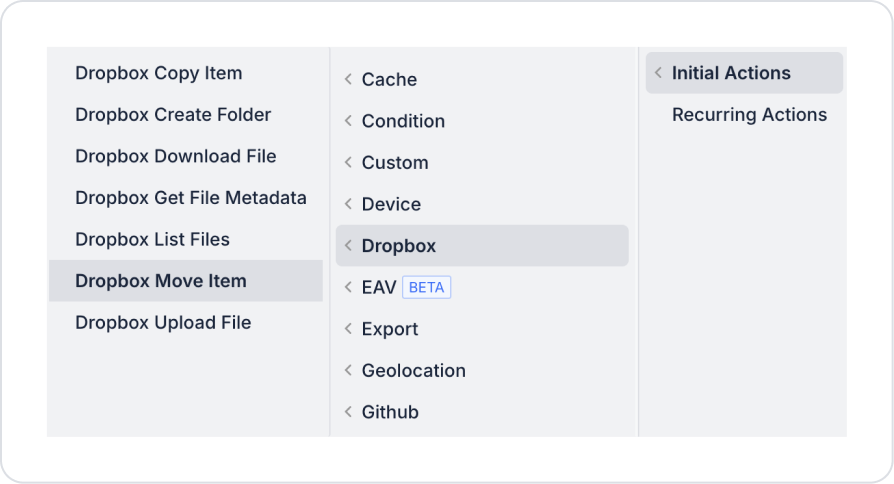894x484 pixels.
Task: Click the chevron beside Initial Actions
Action: pos(658,73)
